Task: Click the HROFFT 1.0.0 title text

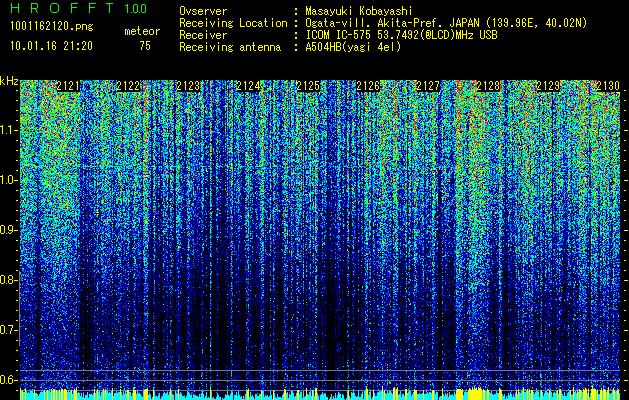Action: point(79,8)
